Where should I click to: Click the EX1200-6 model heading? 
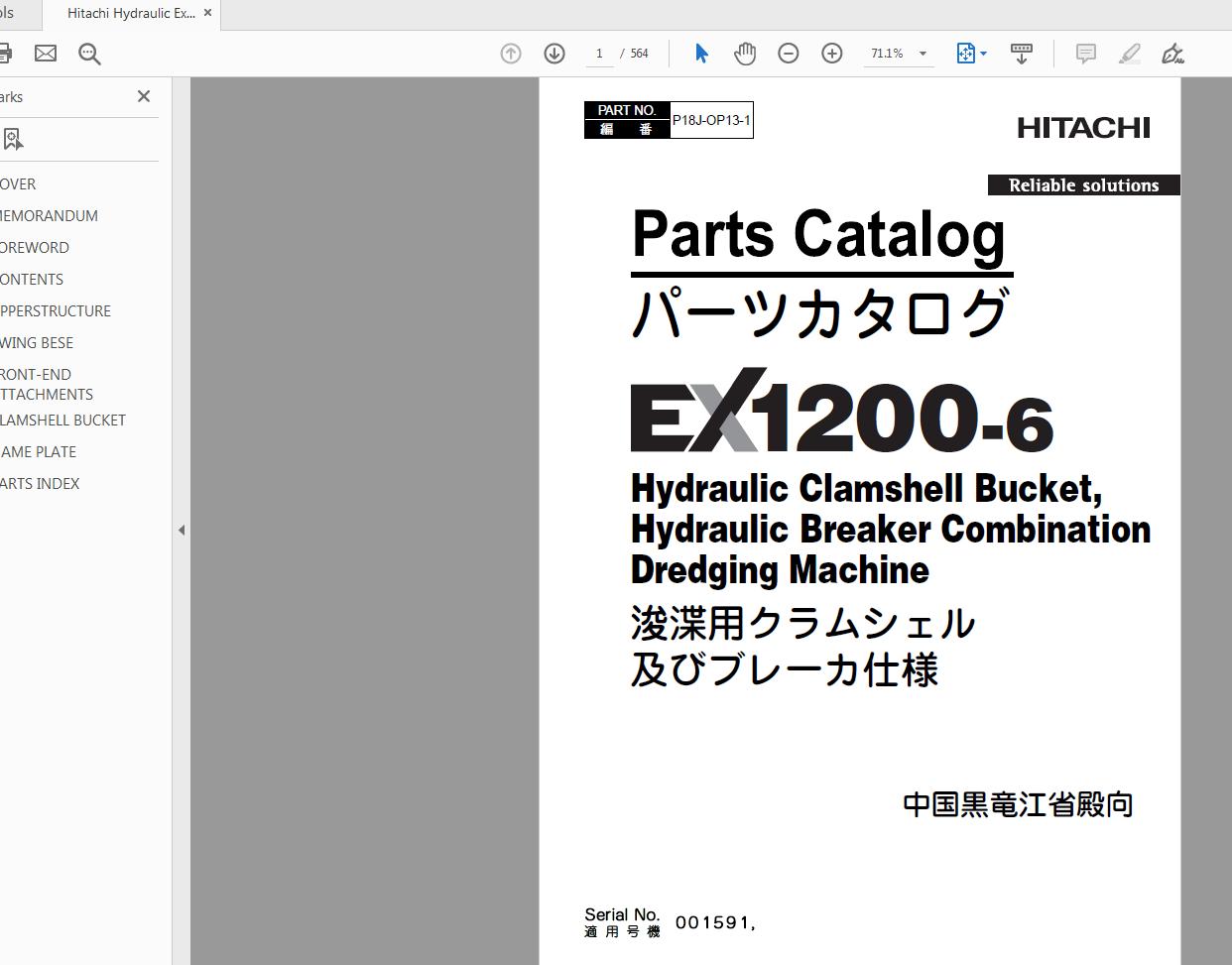coord(841,412)
